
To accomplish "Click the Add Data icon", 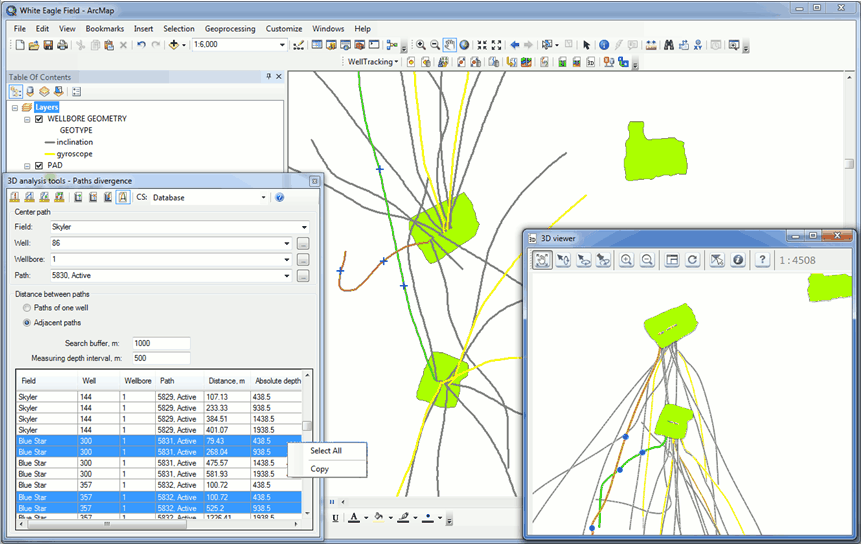I will coord(174,45).
